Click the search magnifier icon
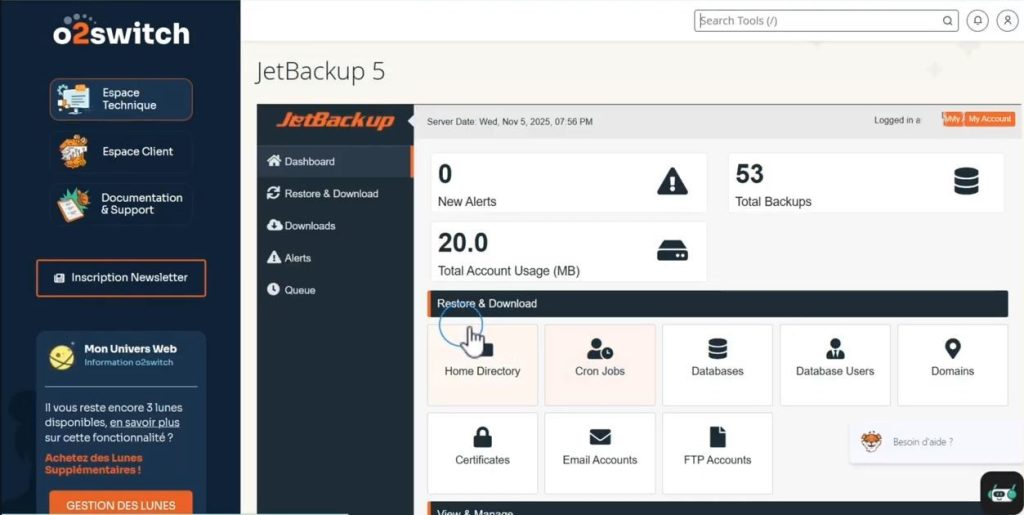This screenshot has height=515, width=1024. 948,21
